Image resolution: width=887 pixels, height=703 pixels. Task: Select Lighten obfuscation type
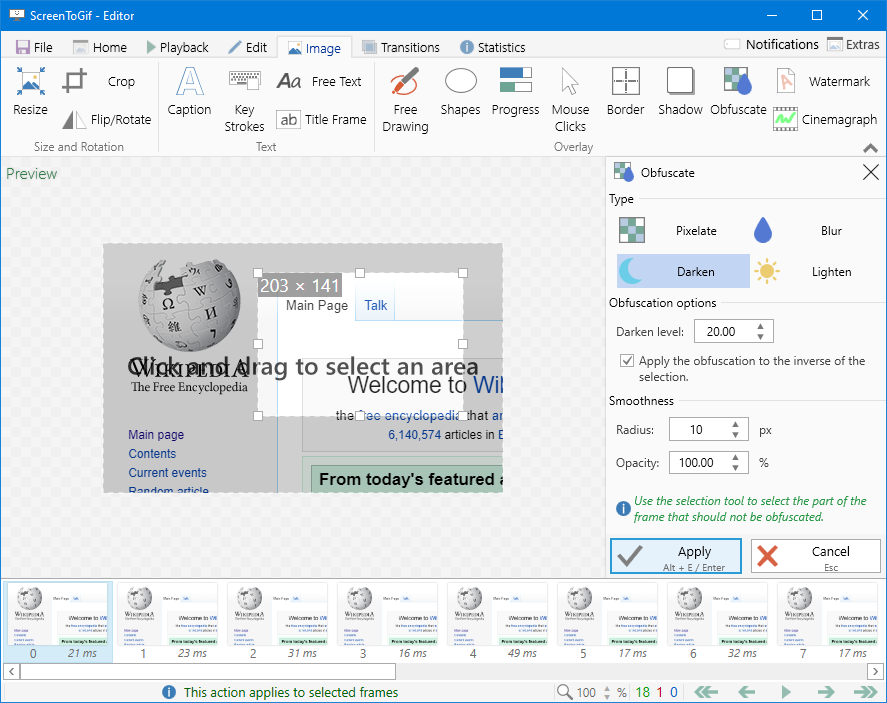pyautogui.click(x=817, y=271)
